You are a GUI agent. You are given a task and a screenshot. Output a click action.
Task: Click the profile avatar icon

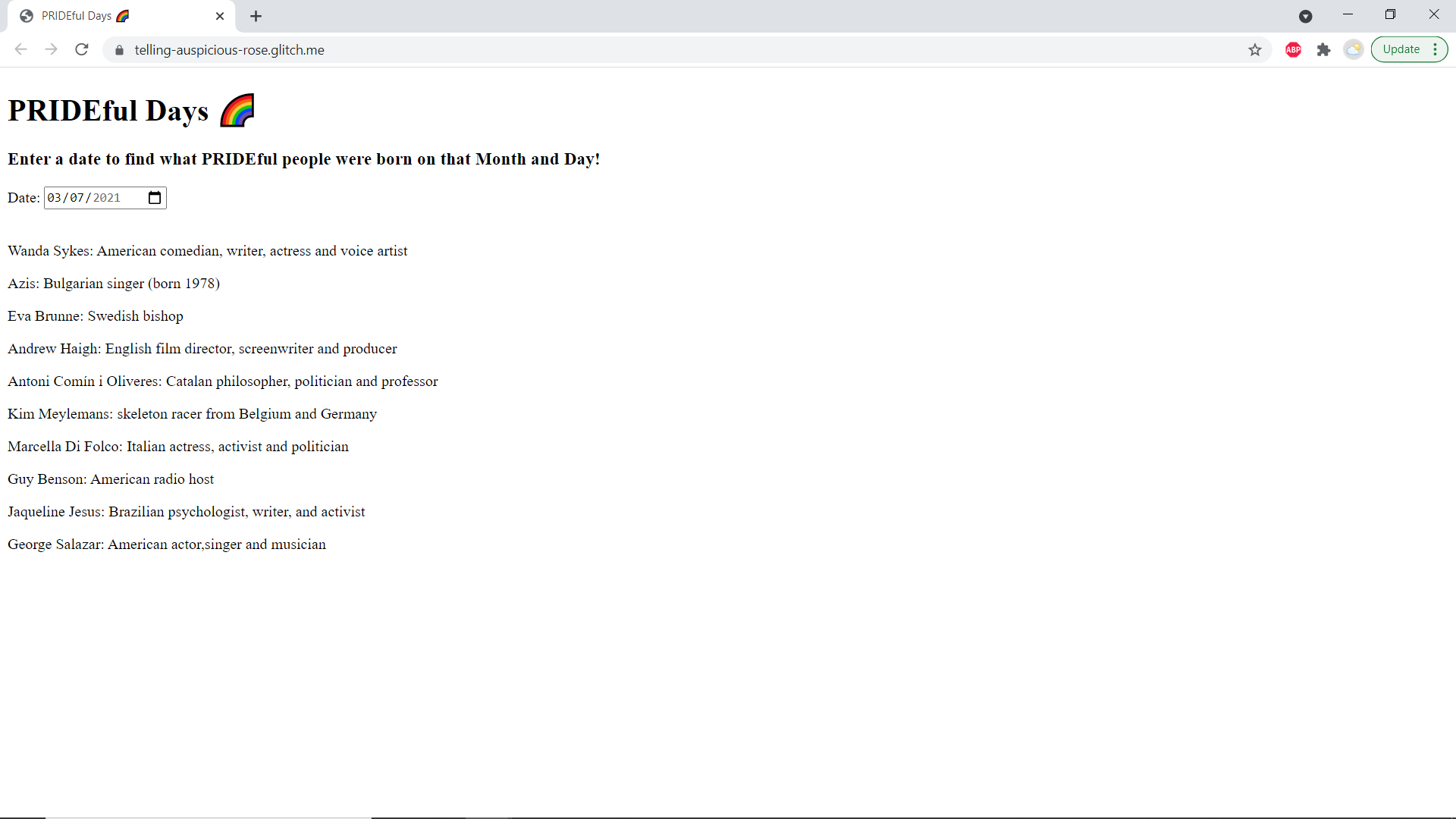[x=1354, y=50]
